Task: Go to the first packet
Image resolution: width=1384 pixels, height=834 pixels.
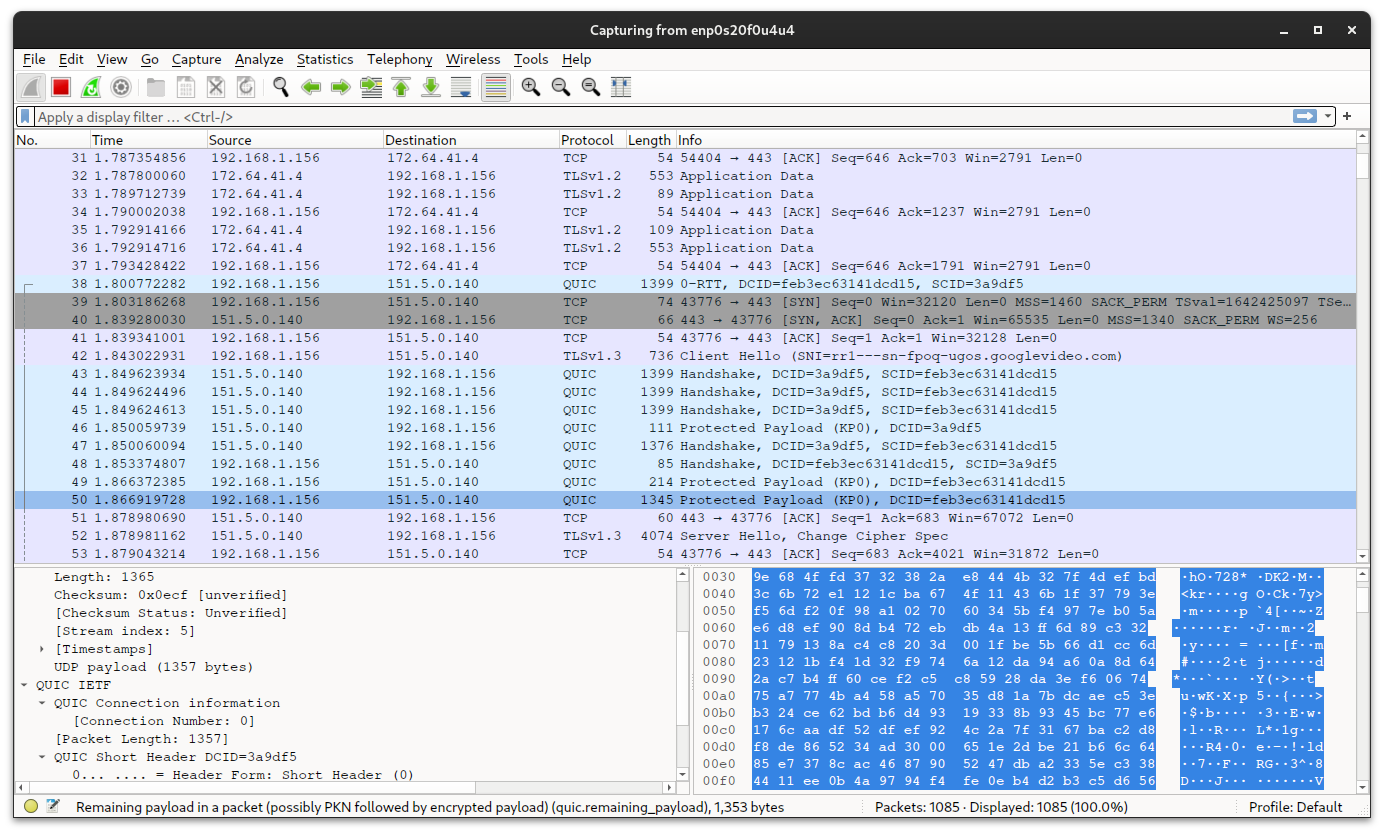Action: click(x=401, y=87)
